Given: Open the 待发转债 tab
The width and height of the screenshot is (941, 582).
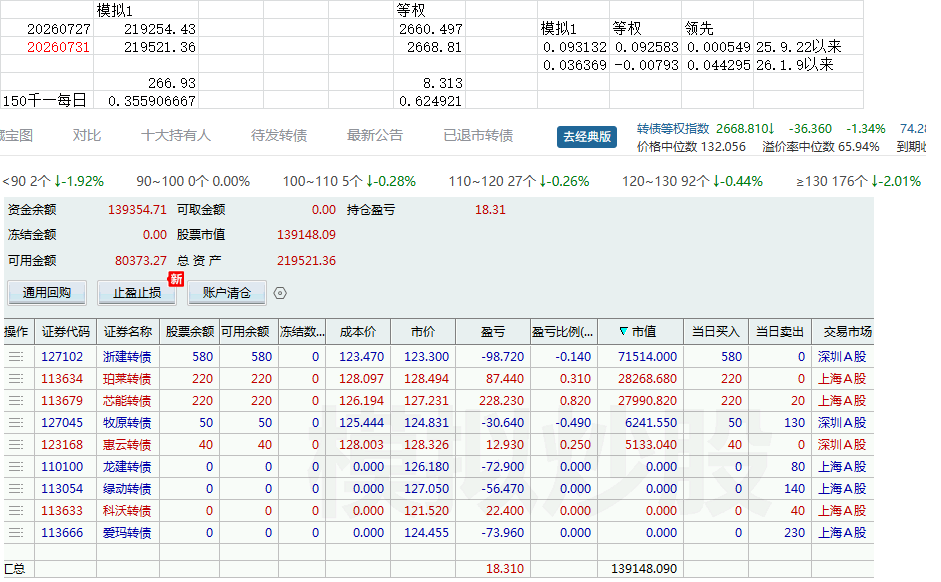Looking at the screenshot, I should [x=279, y=136].
